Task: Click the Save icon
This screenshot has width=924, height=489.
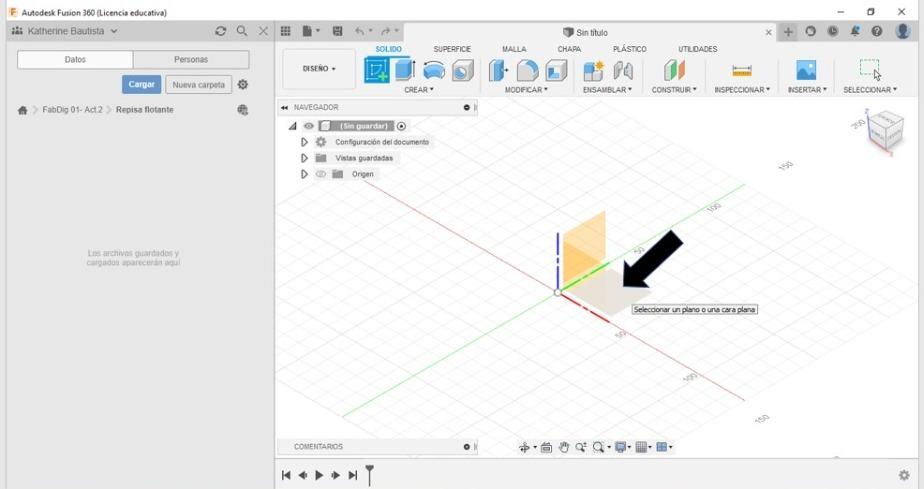Action: (x=338, y=31)
